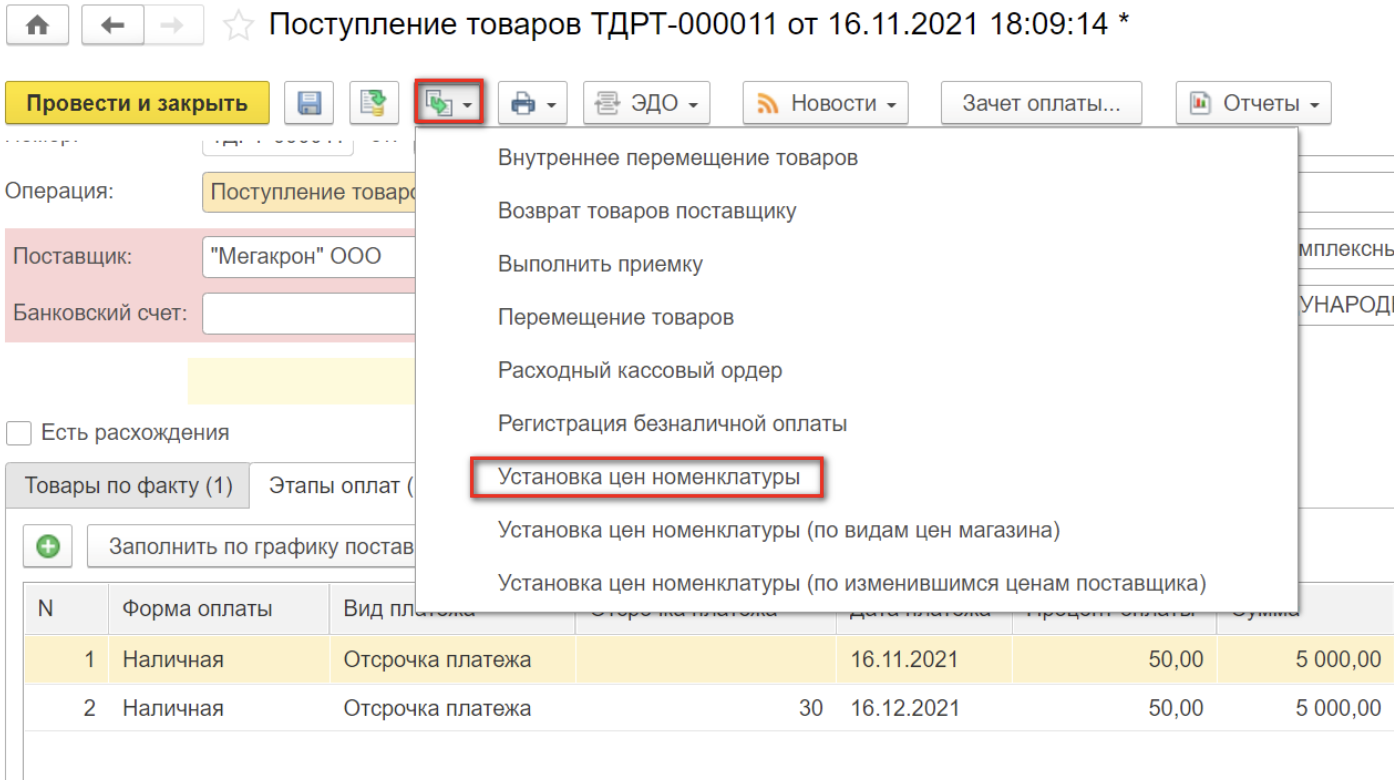Viewport: 1394px width, 780px height.
Task: Open Зачет оплаты dialog
Action: (x=1040, y=103)
